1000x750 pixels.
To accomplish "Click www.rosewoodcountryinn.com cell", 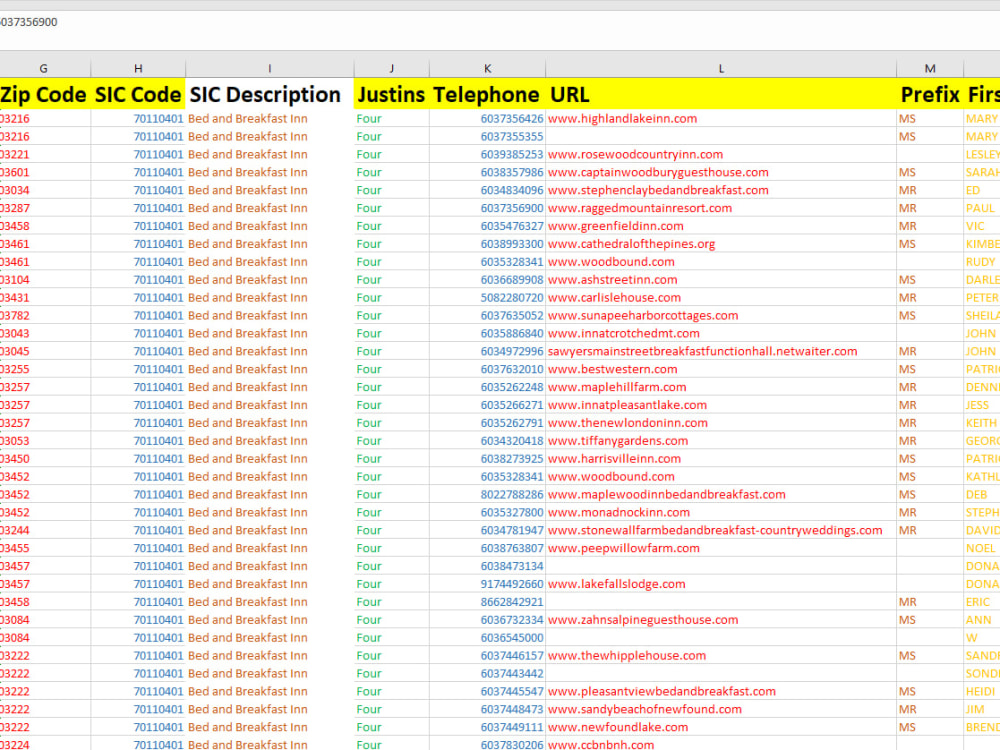I will pyautogui.click(x=721, y=154).
